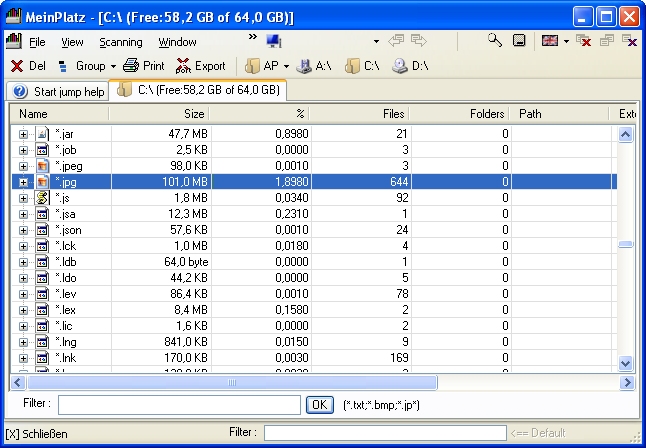Expand the *.json tree row
The width and height of the screenshot is (646, 448).
(x=23, y=230)
